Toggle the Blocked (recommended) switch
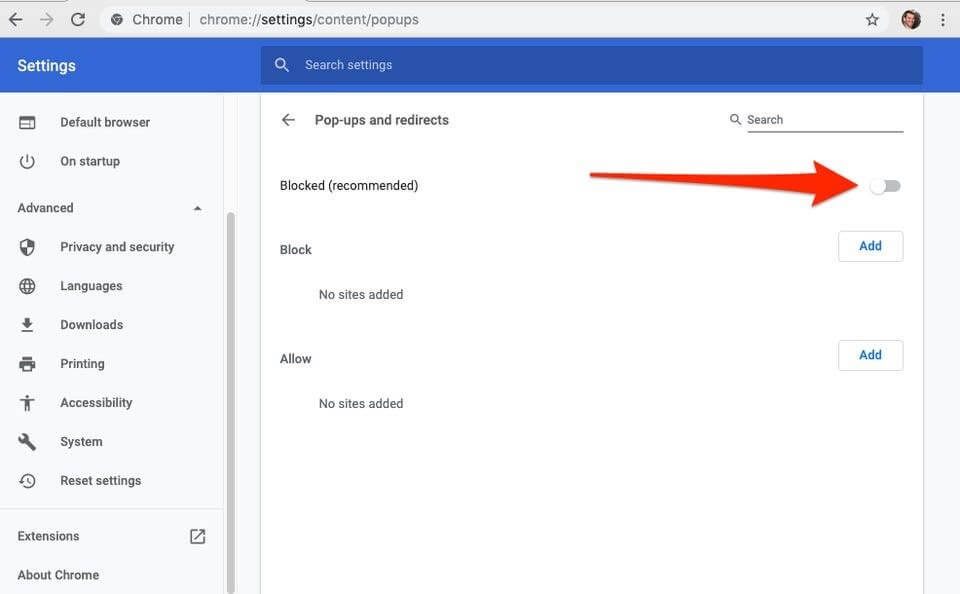The height and width of the screenshot is (594, 960). 885,186
